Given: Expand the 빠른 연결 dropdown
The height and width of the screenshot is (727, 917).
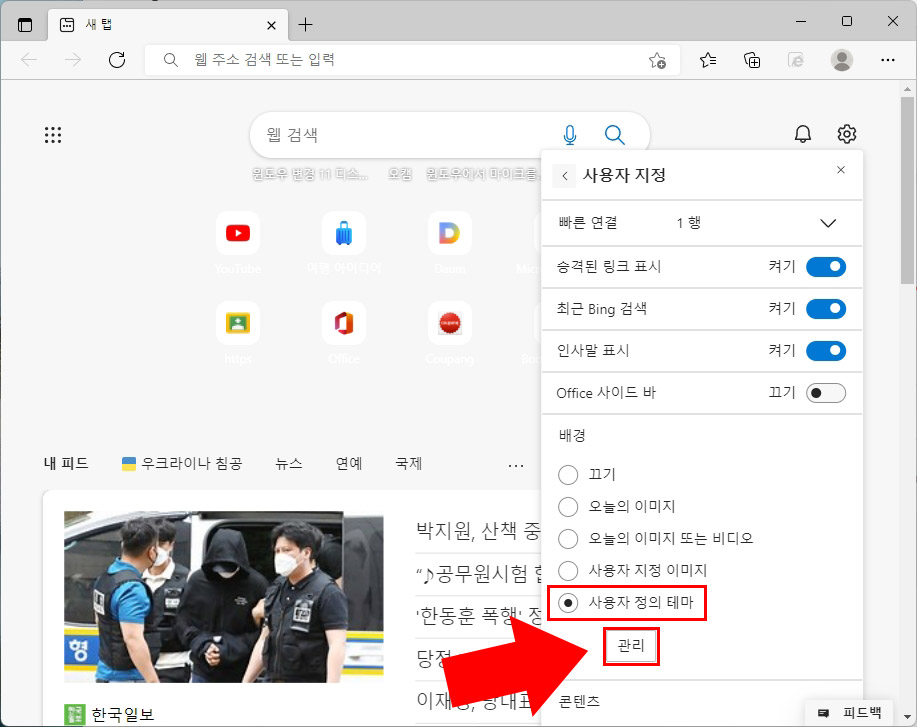Looking at the screenshot, I should [828, 223].
